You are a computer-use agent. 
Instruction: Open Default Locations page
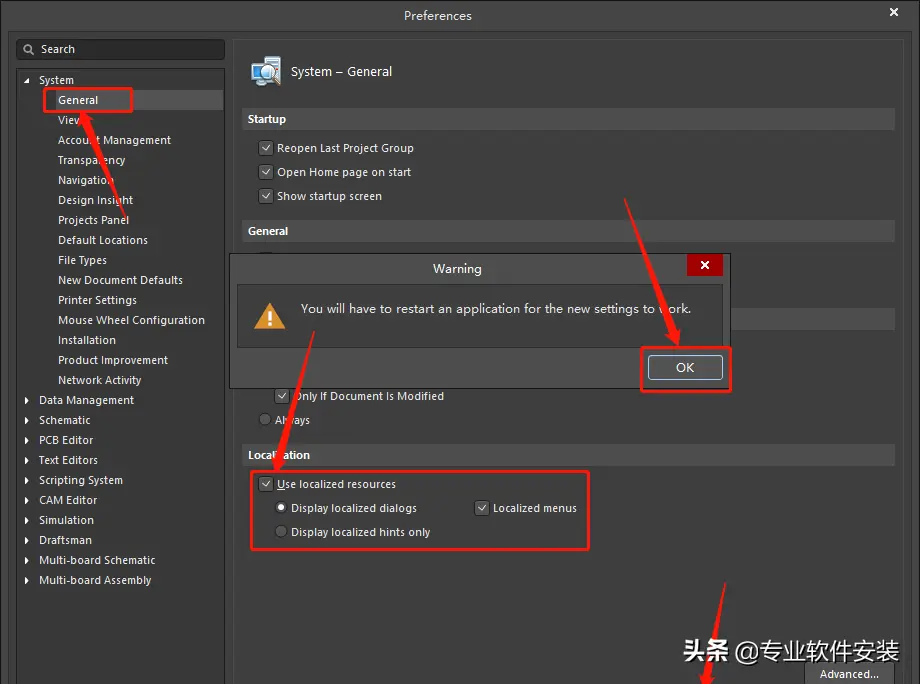click(x=103, y=240)
